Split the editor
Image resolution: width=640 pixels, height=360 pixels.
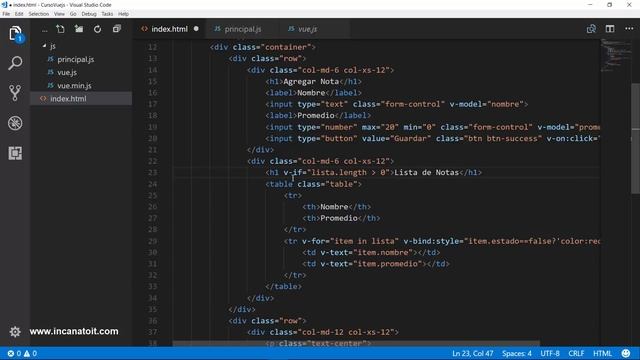(610, 29)
